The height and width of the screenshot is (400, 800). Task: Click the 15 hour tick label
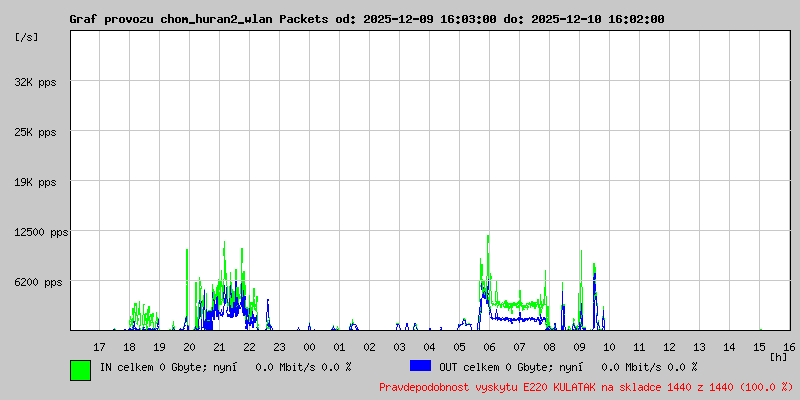[759, 347]
